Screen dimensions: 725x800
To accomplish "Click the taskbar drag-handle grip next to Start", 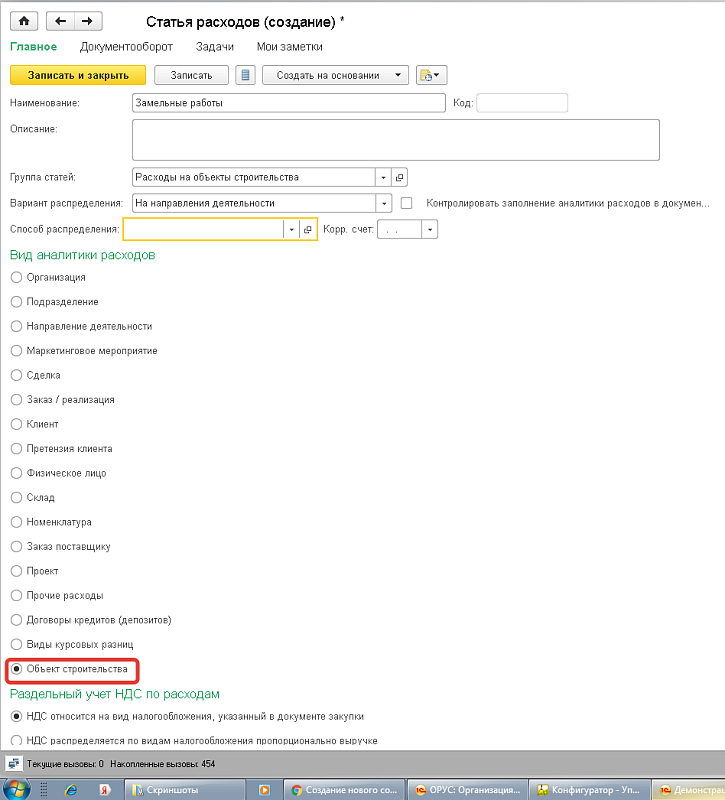I will tap(44, 790).
